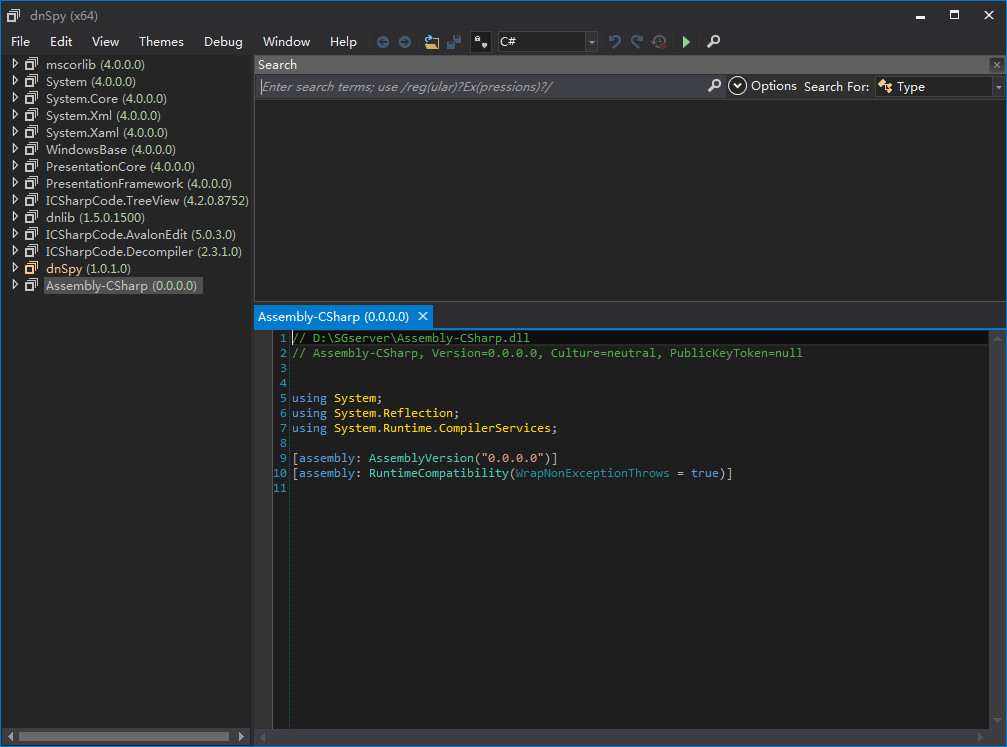The width and height of the screenshot is (1007, 747).
Task: Expand the Assembly-CSharp tree node
Action: point(15,285)
